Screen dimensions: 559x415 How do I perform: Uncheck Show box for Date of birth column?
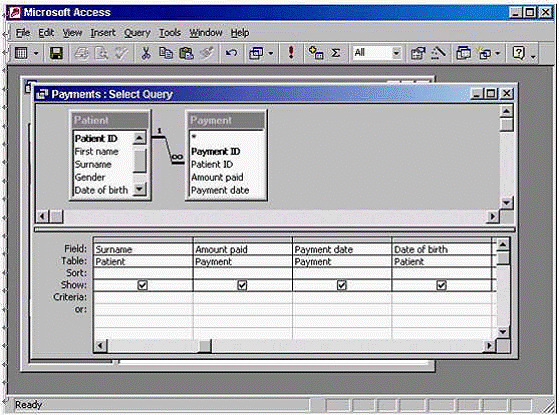click(441, 285)
